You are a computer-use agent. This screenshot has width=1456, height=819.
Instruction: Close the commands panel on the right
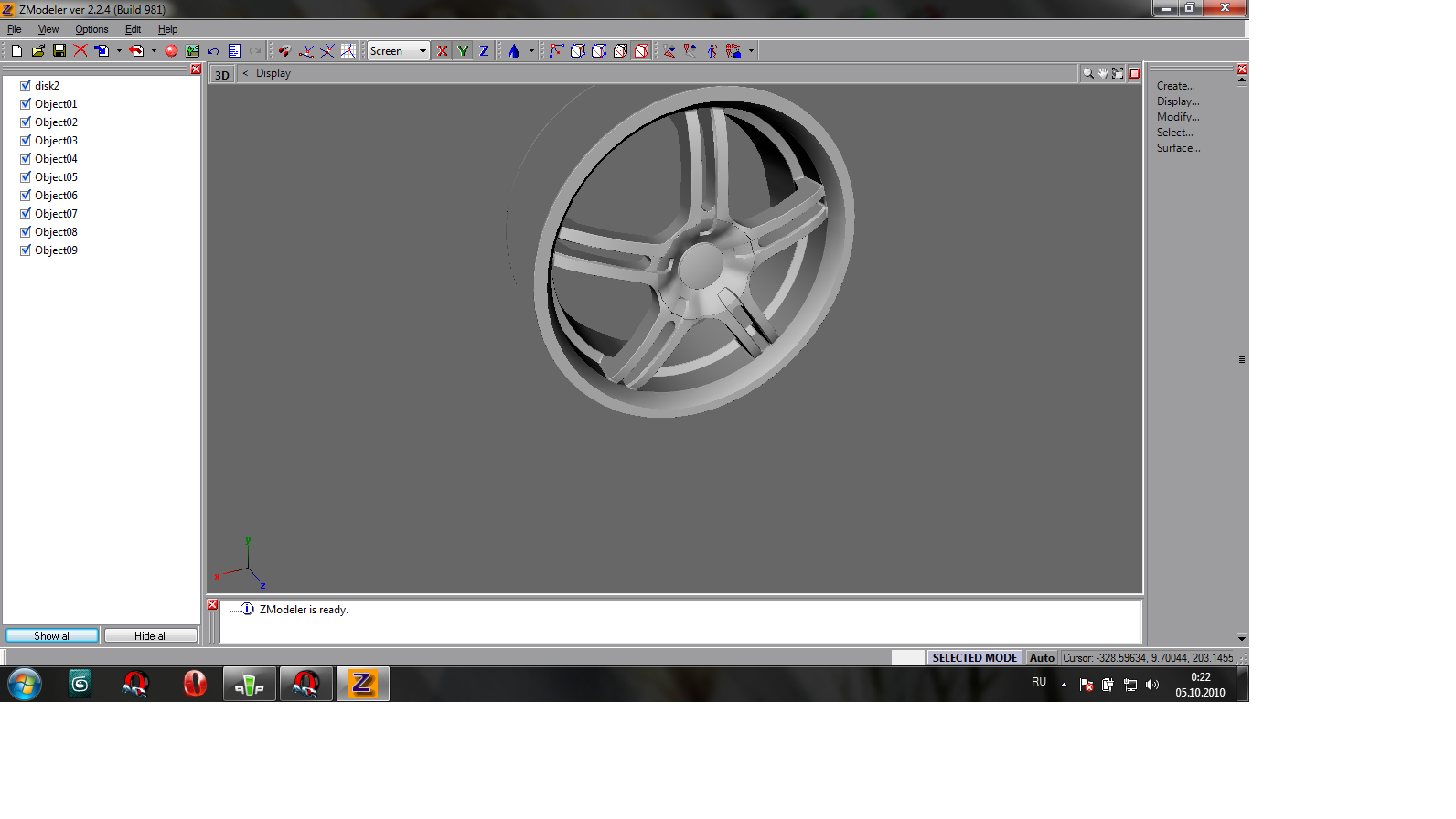click(1242, 69)
